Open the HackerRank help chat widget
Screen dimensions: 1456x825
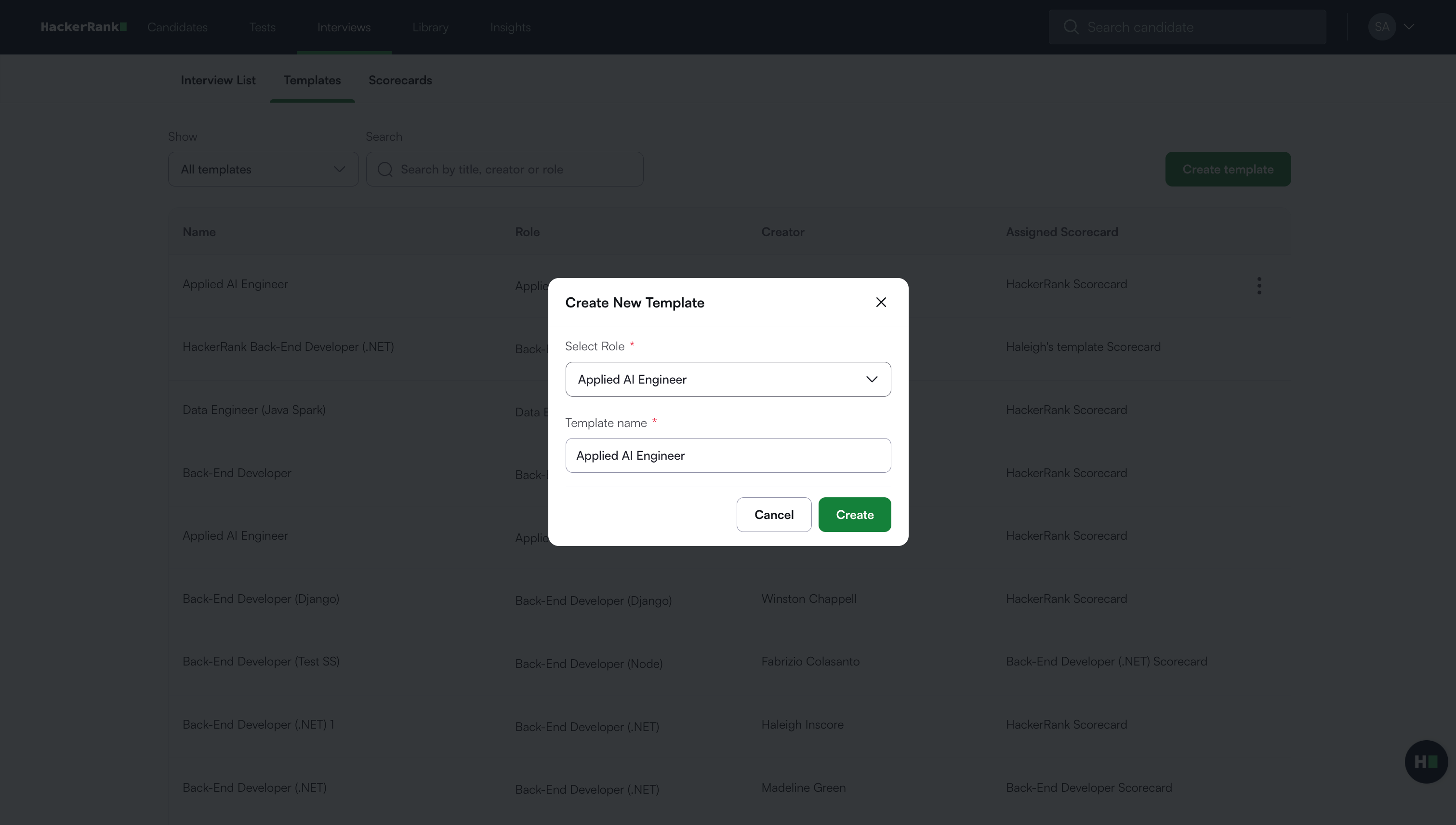tap(1426, 761)
